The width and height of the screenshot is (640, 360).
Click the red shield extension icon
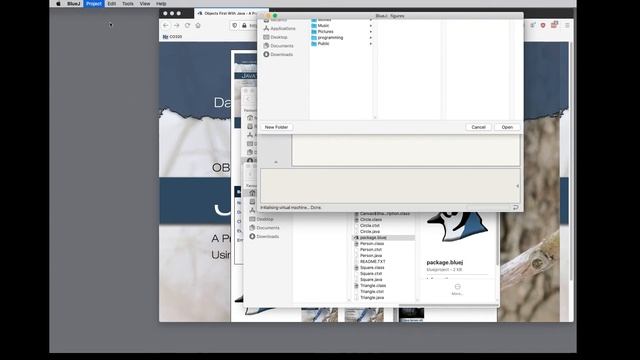coord(543,25)
